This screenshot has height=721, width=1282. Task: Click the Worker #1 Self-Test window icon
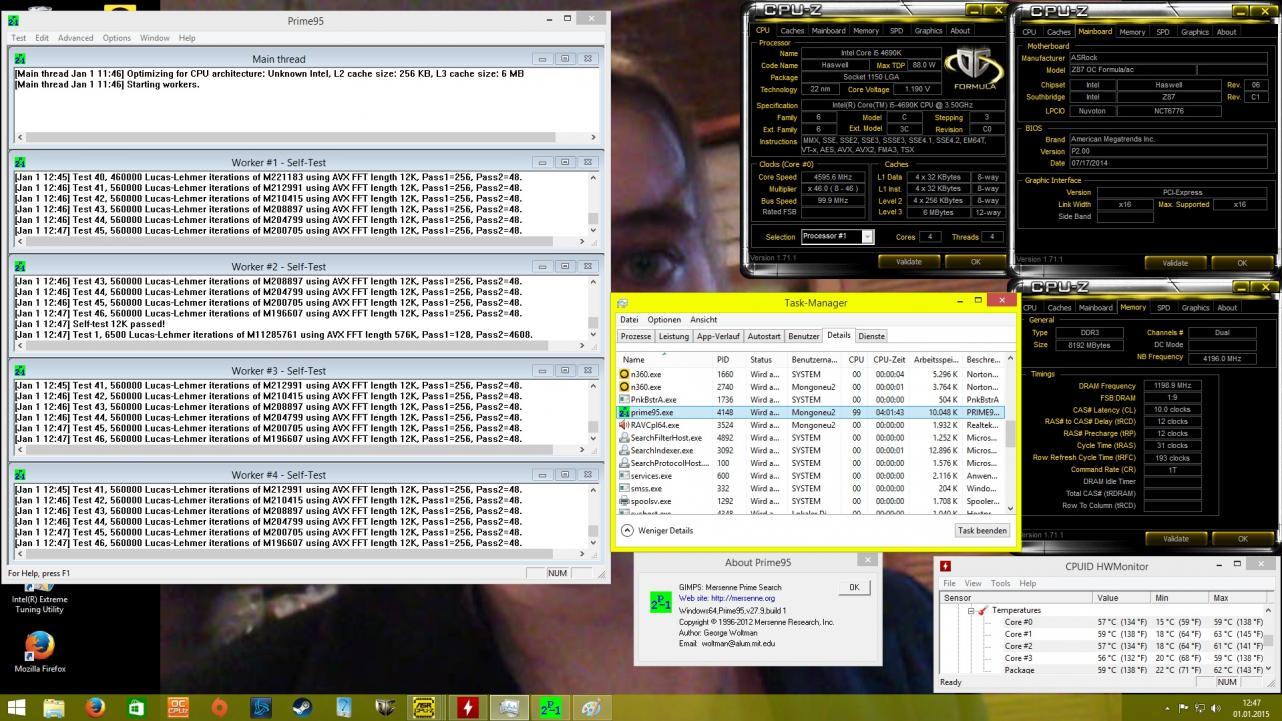tap(20, 162)
